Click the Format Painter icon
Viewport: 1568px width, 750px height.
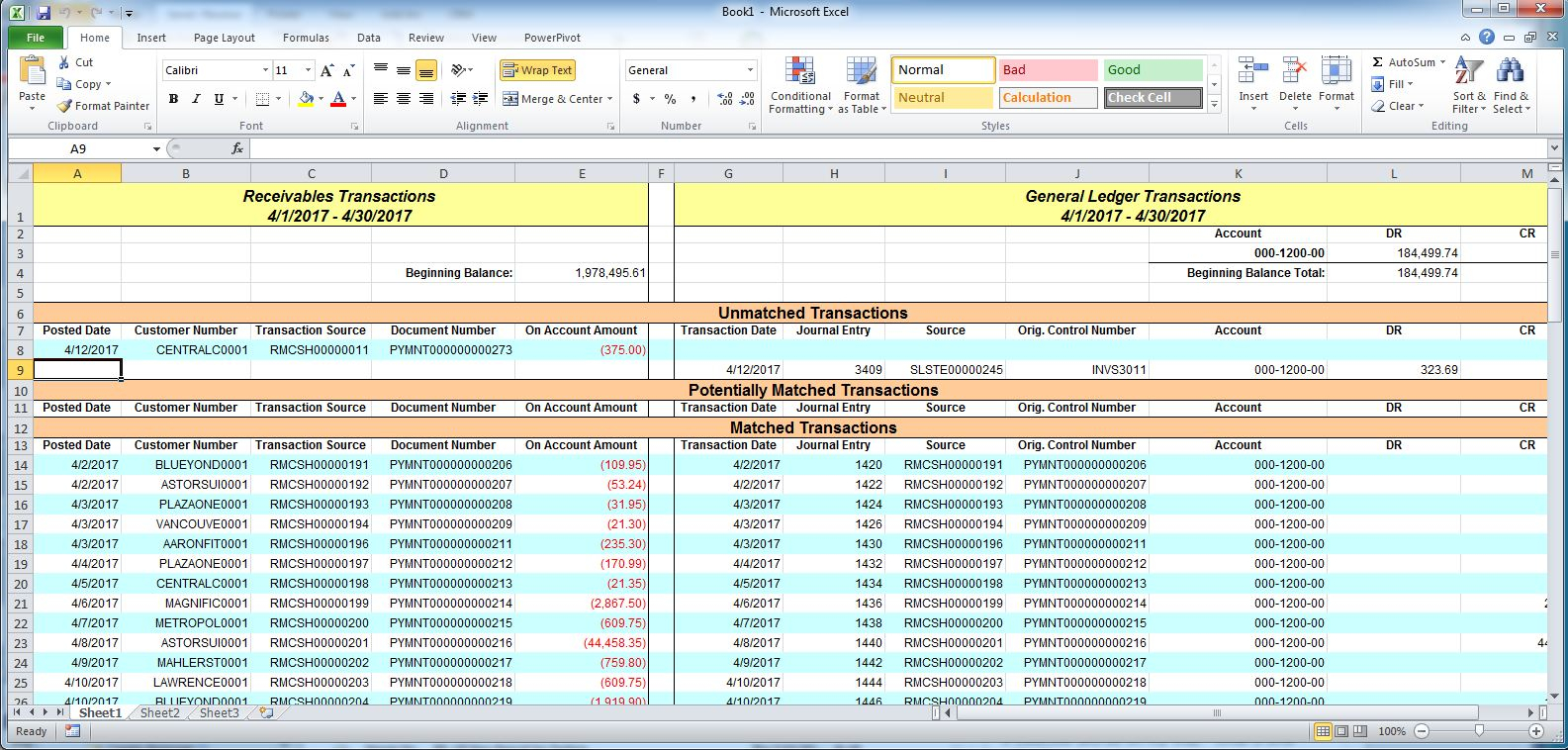65,106
